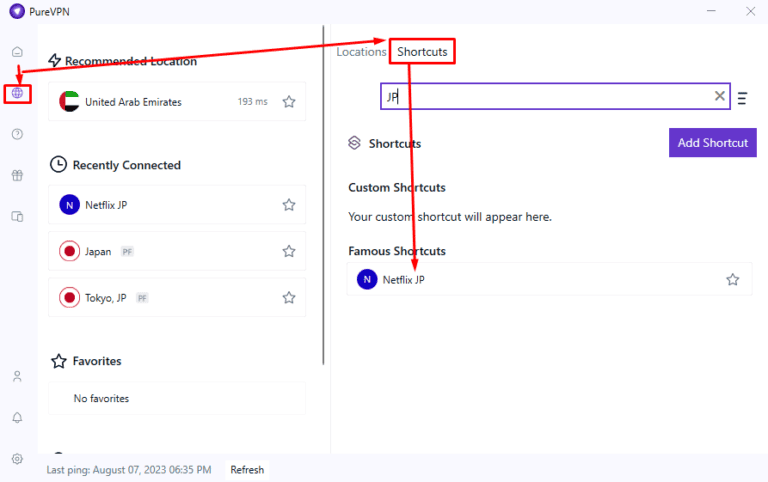Image resolution: width=768 pixels, height=482 pixels.
Task: Click the 193 ms ping value
Action: click(x=253, y=101)
